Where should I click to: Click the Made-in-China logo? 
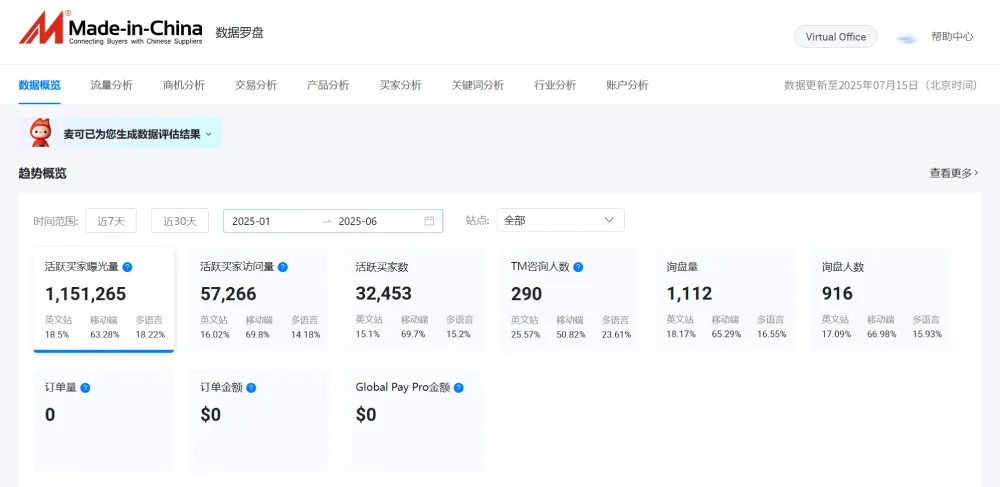pos(110,31)
